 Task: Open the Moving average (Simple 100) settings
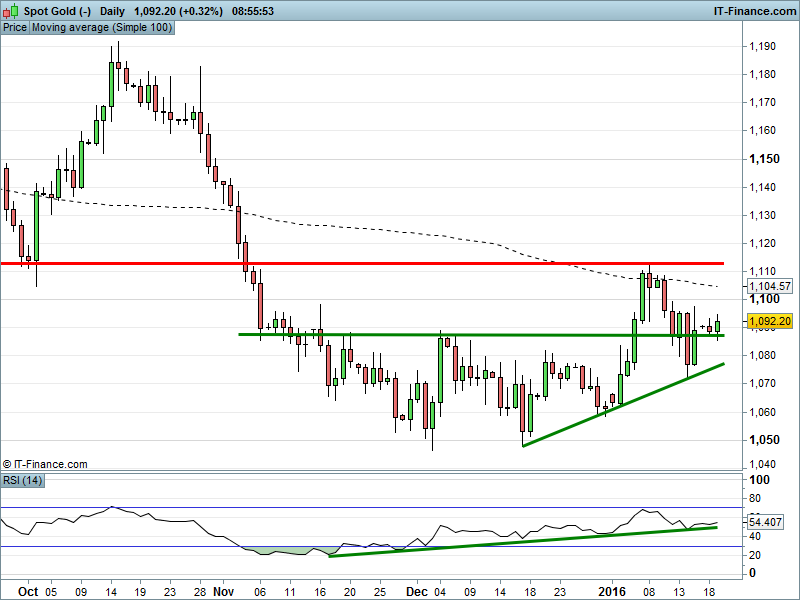click(101, 28)
